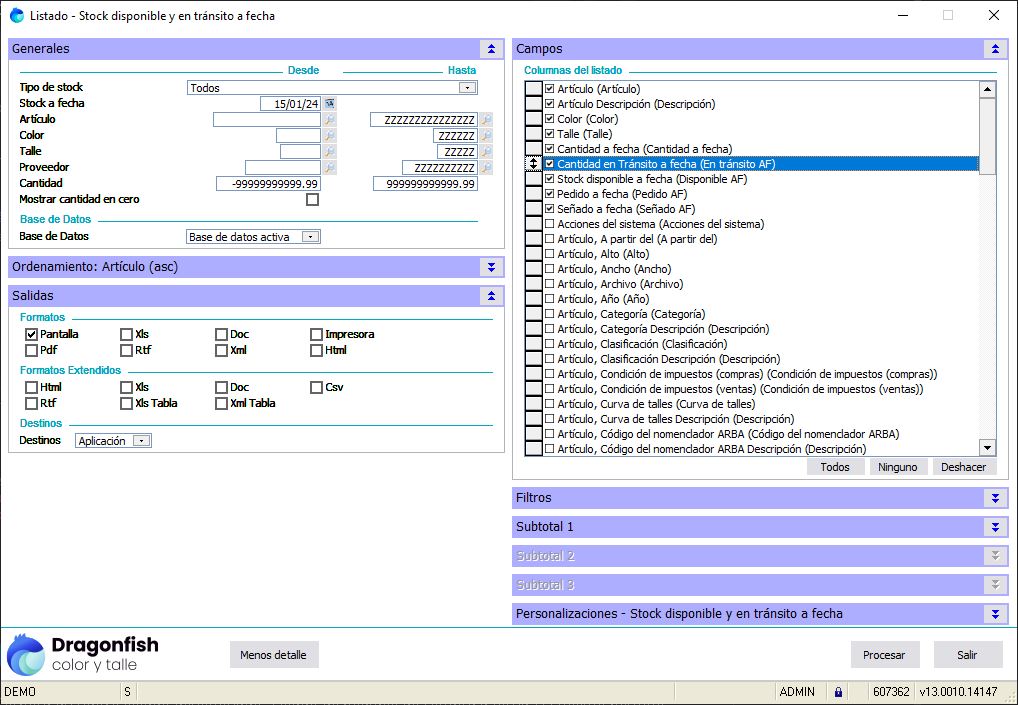Click the version v13.0010.14147 text
Screen dimensions: 1018x705
click(x=958, y=691)
